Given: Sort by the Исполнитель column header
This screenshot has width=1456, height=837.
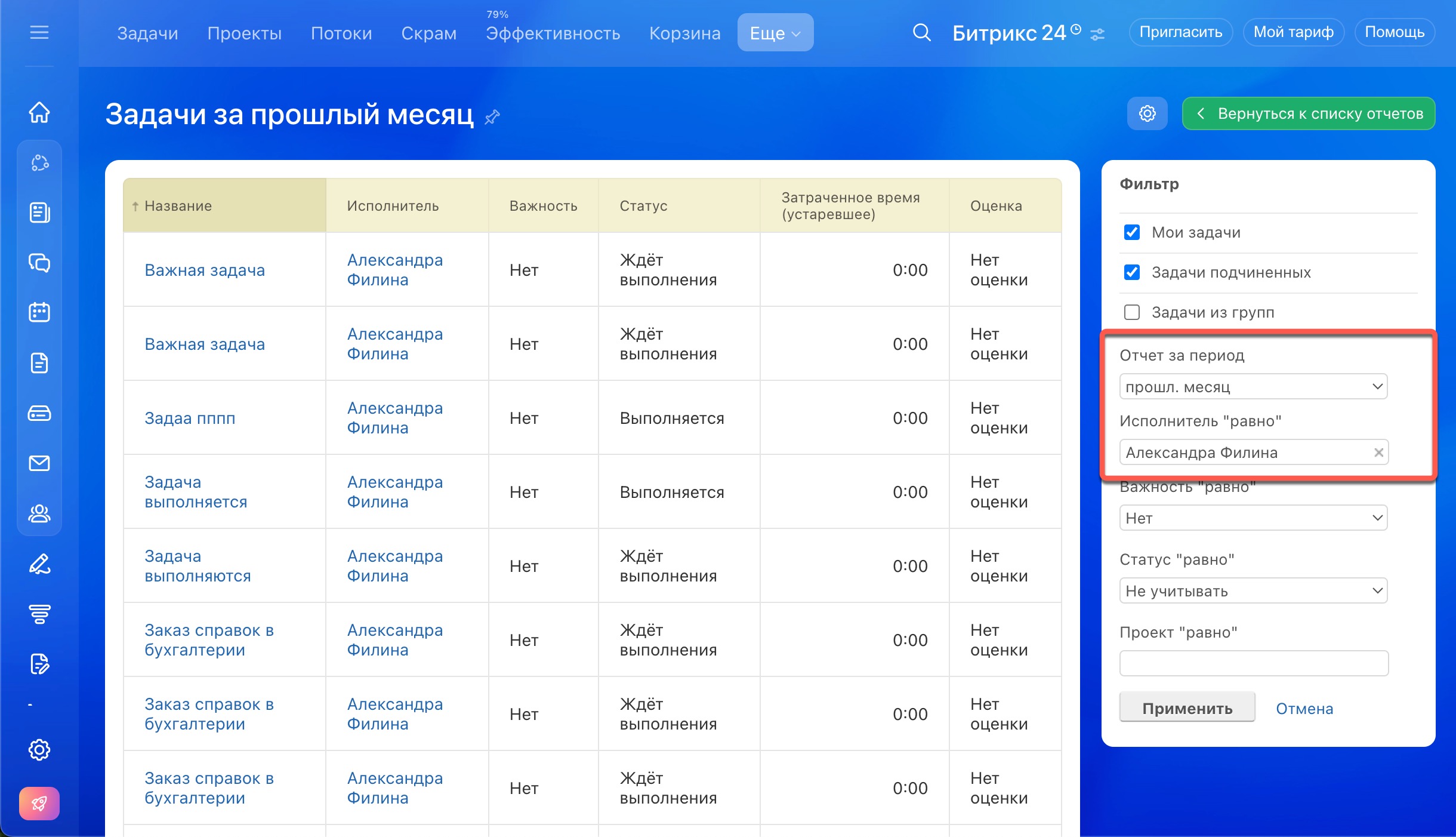Looking at the screenshot, I should (x=407, y=205).
